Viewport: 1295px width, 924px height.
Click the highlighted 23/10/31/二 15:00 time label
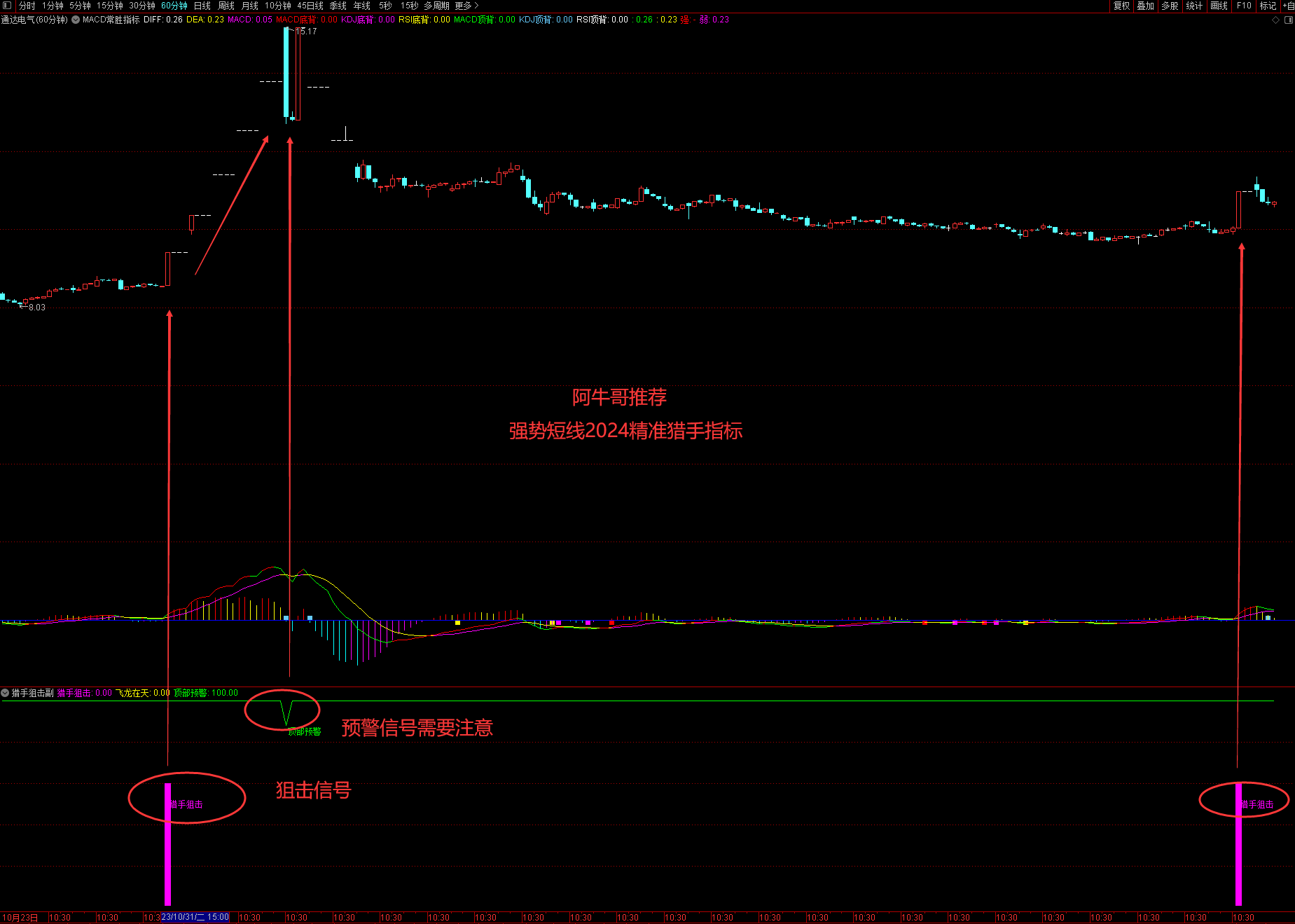pyautogui.click(x=195, y=917)
